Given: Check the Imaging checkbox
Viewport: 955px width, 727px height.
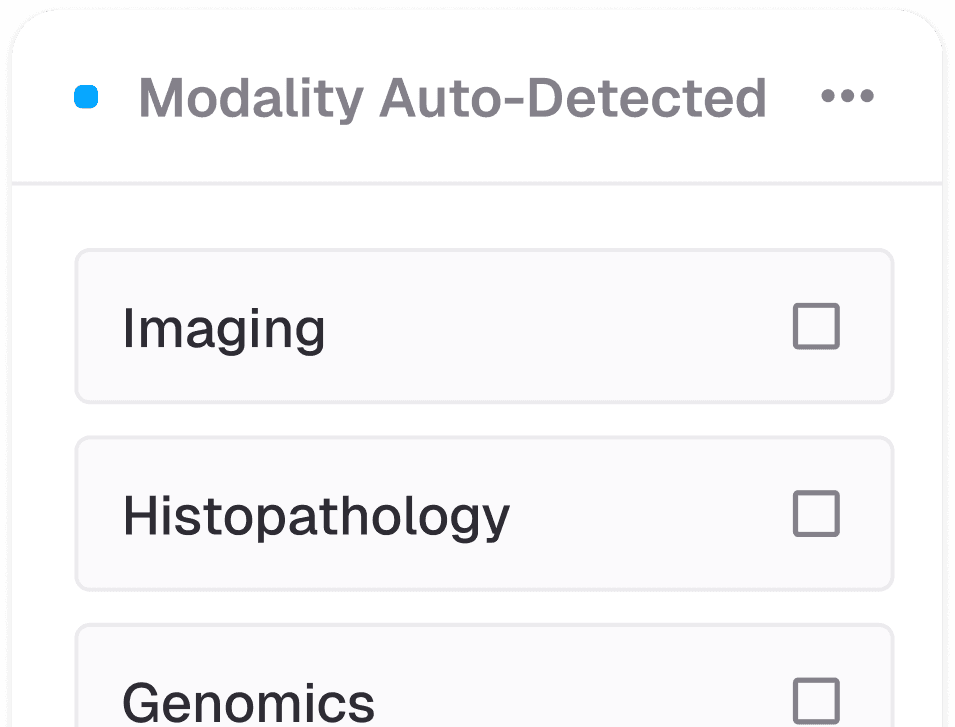Looking at the screenshot, I should pos(816,327).
